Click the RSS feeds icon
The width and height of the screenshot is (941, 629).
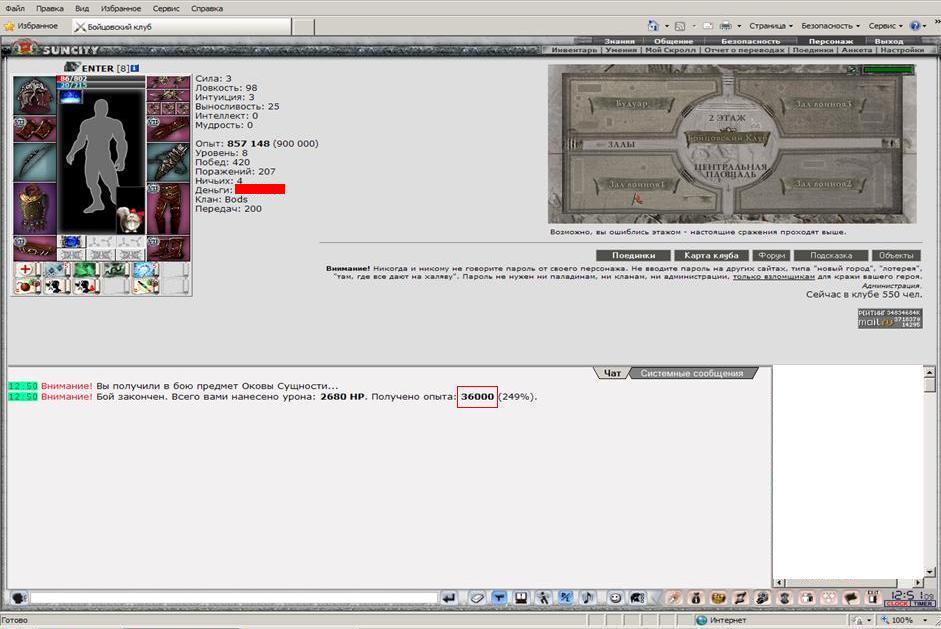pyautogui.click(x=680, y=26)
